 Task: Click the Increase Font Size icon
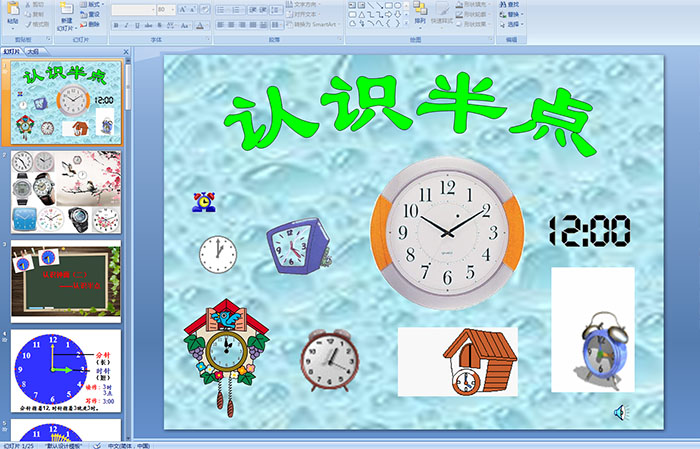pyautogui.click(x=183, y=9)
